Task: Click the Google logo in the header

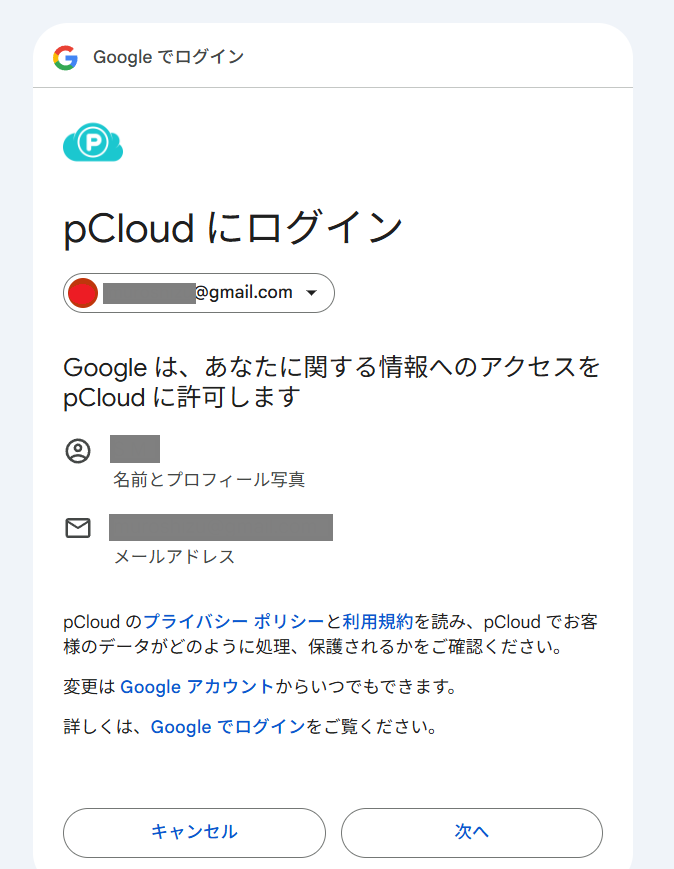Action: (66, 57)
